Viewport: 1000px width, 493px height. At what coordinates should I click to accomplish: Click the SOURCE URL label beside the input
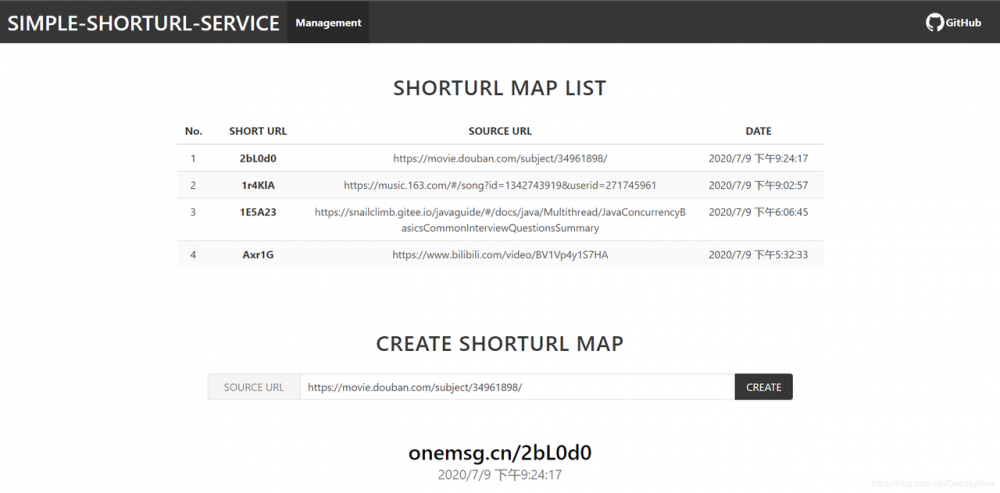(x=254, y=387)
